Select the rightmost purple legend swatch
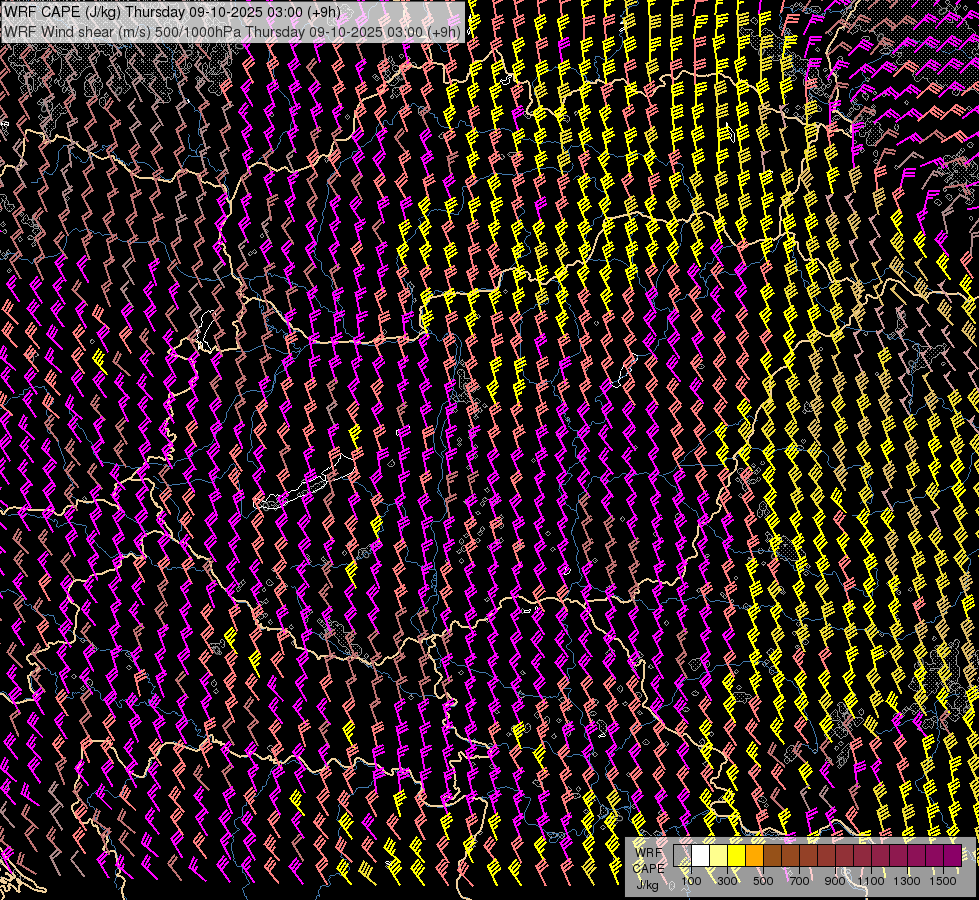This screenshot has height=900, width=979. point(953,855)
